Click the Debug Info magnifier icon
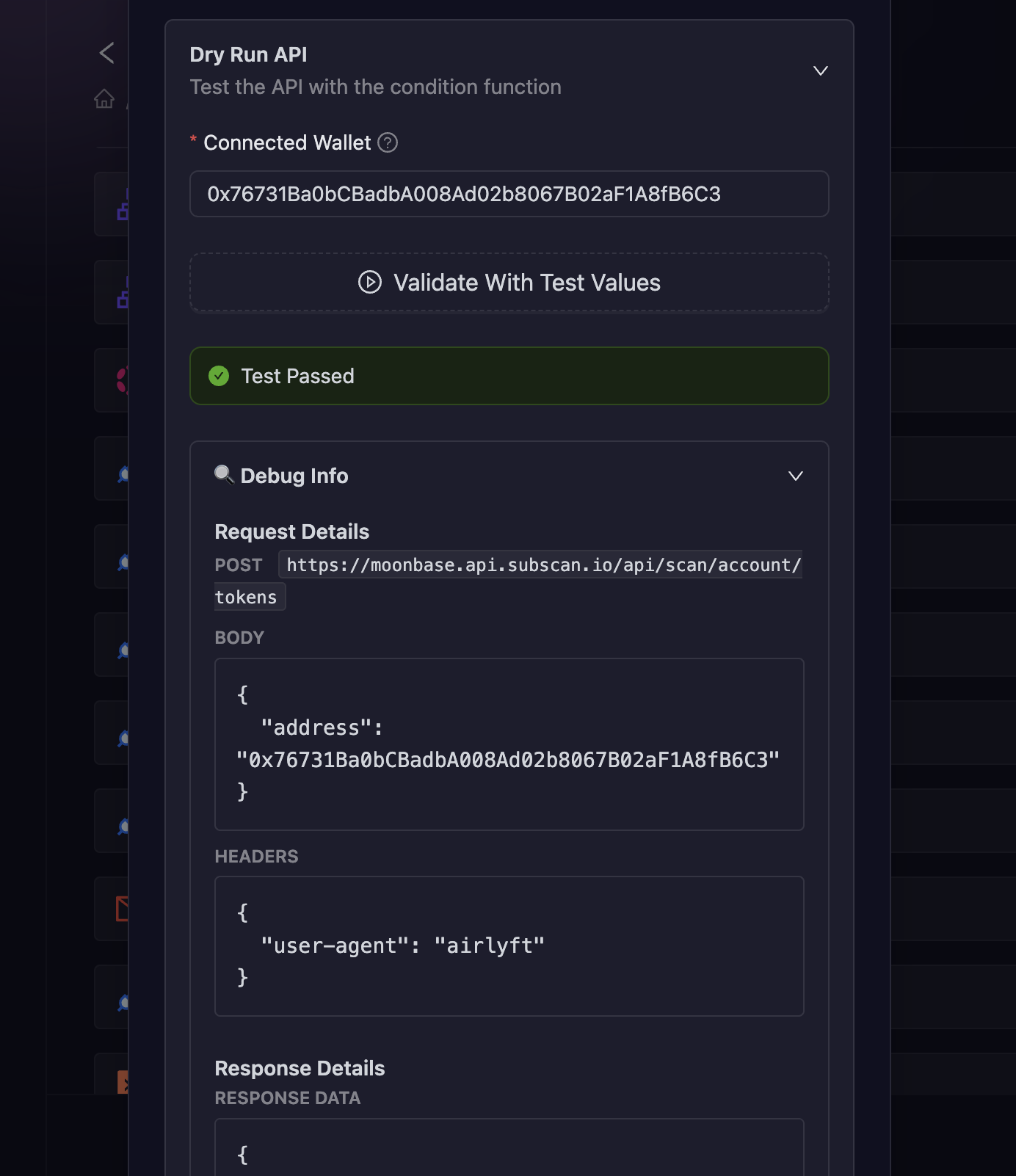 coord(225,475)
